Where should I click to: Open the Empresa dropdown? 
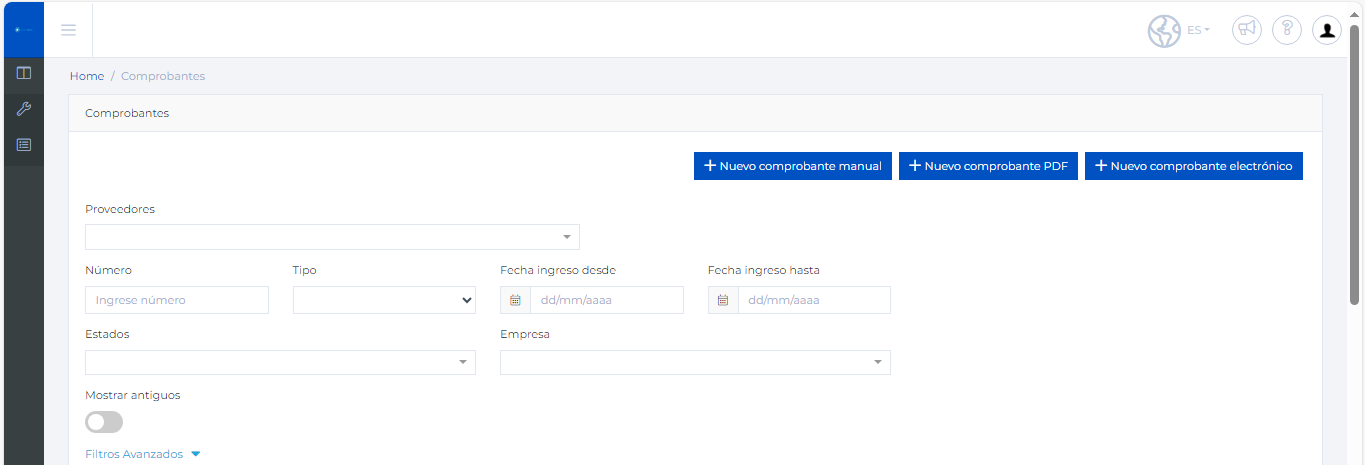click(x=695, y=362)
